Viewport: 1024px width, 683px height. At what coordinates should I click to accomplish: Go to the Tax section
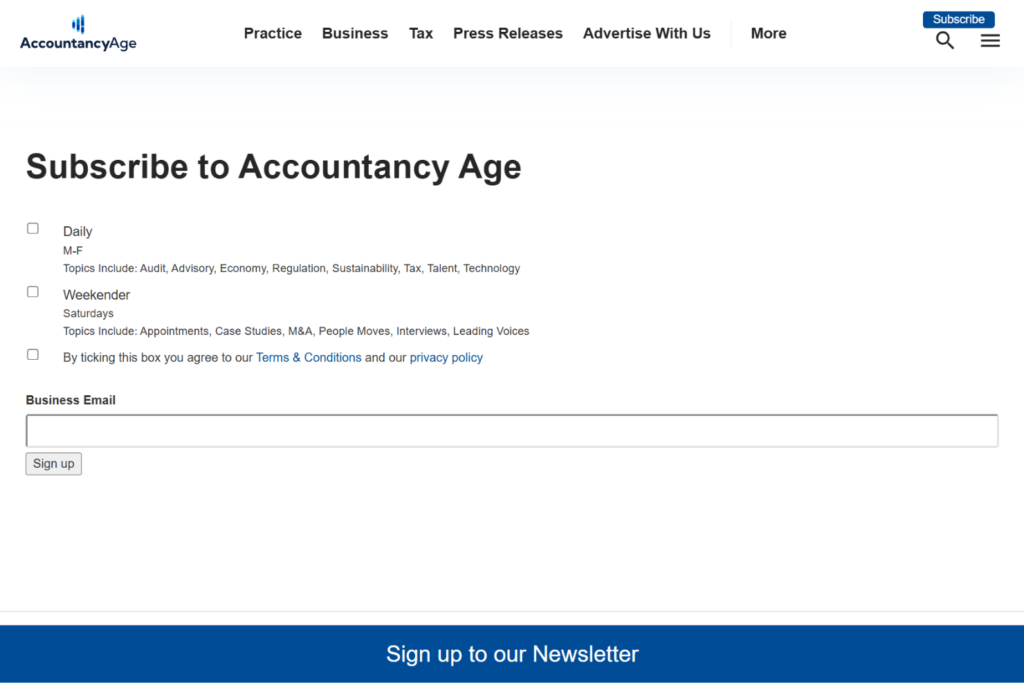(x=421, y=33)
